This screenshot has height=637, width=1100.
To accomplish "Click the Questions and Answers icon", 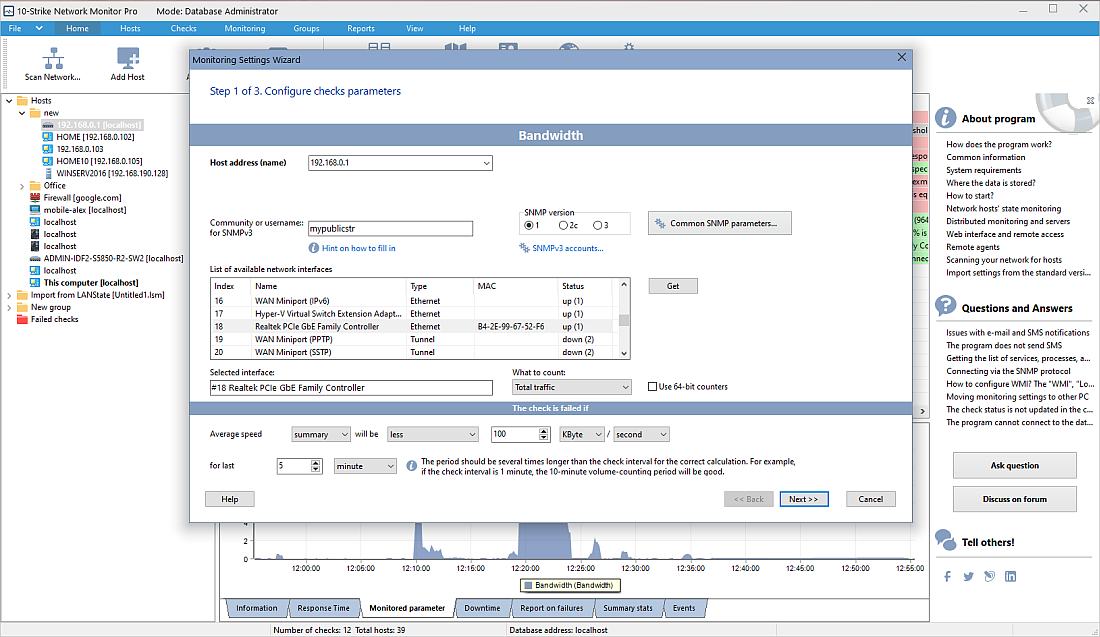I will click(946, 306).
